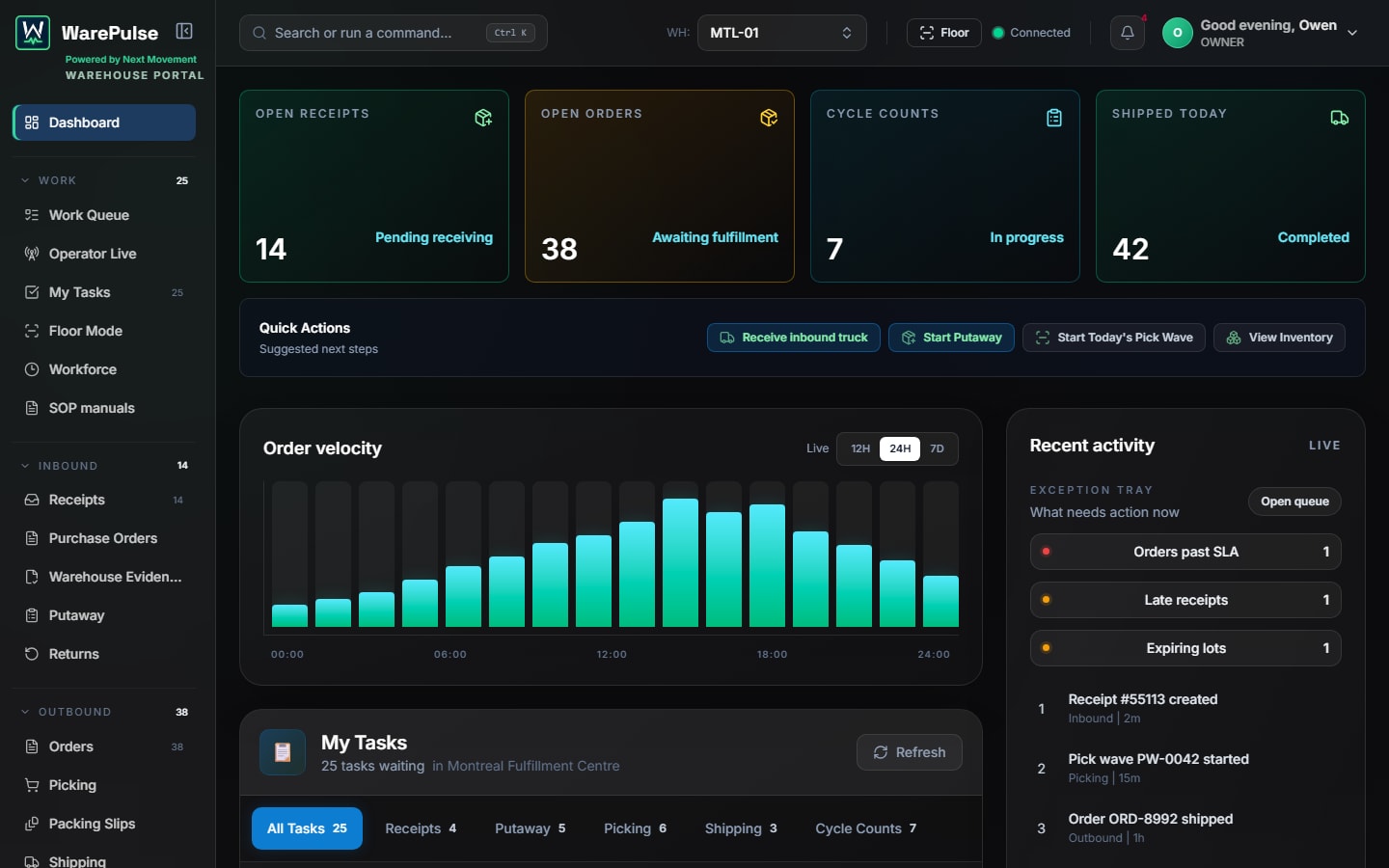Select the All Tasks tab
The height and width of the screenshot is (868, 1389).
click(307, 828)
